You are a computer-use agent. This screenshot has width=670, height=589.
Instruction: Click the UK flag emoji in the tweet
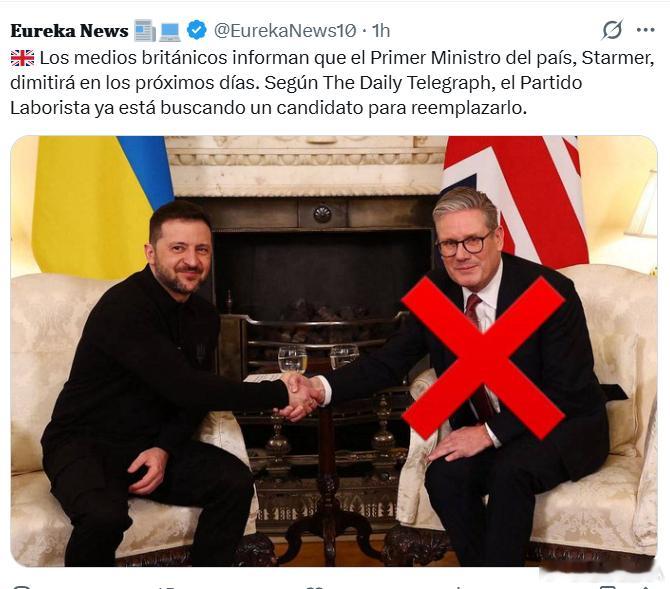pos(22,58)
